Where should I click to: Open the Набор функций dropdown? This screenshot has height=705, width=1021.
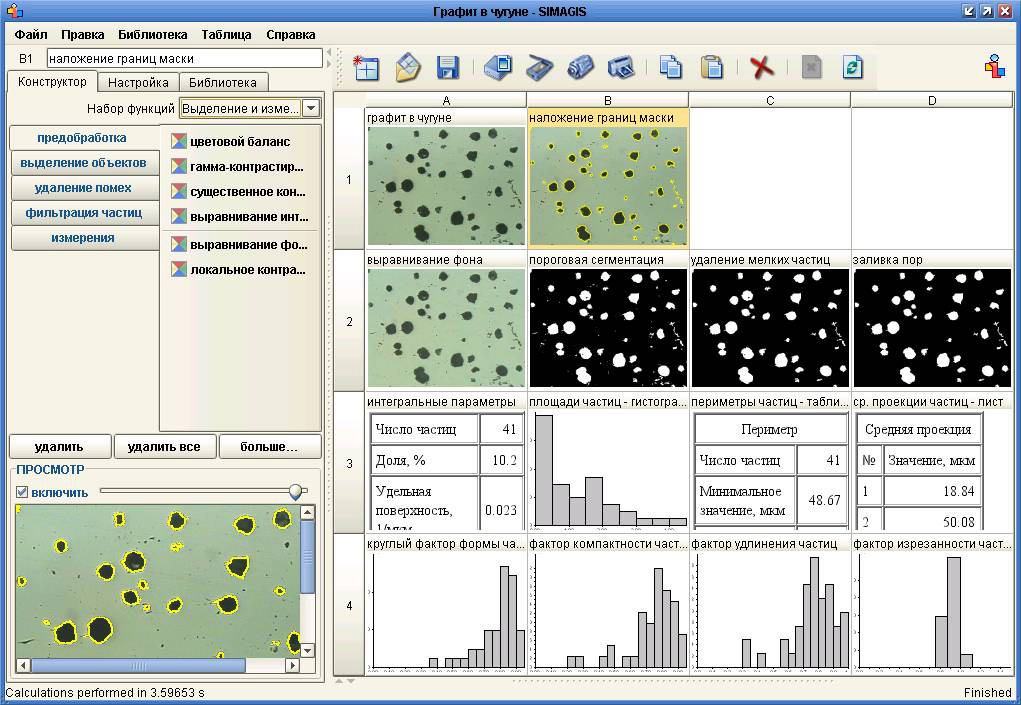tap(310, 108)
